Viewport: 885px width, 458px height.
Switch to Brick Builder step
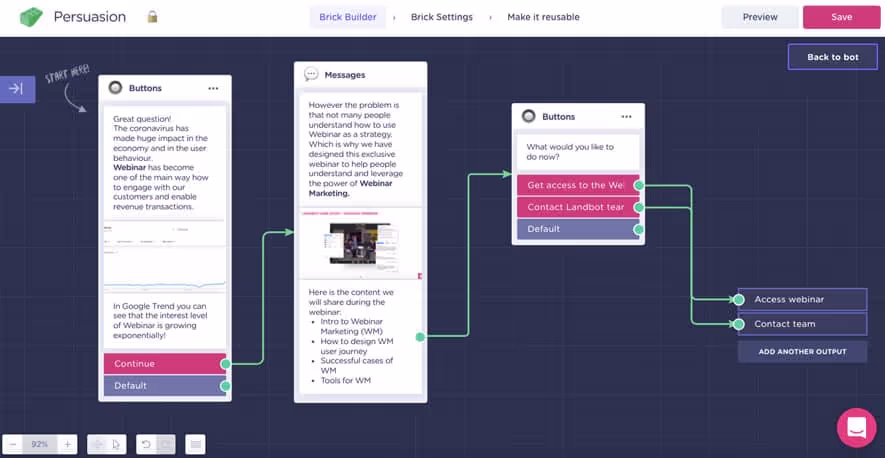click(348, 17)
